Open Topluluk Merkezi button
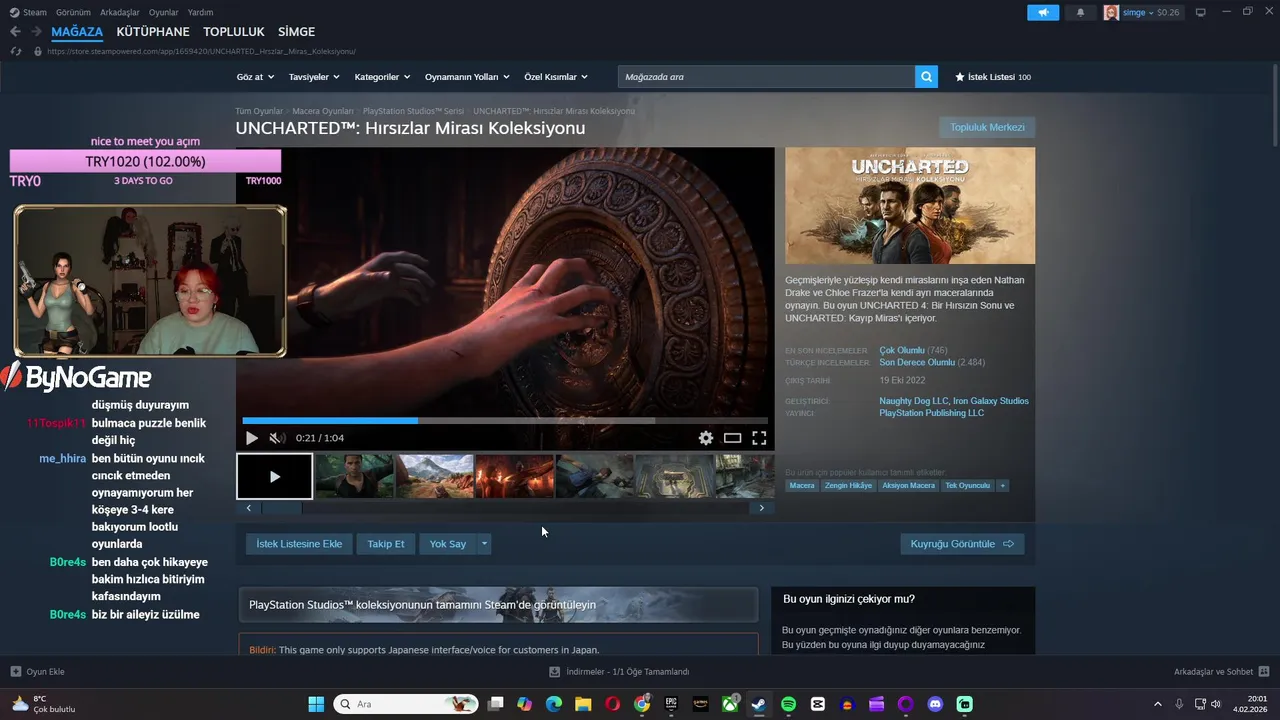 click(x=987, y=127)
